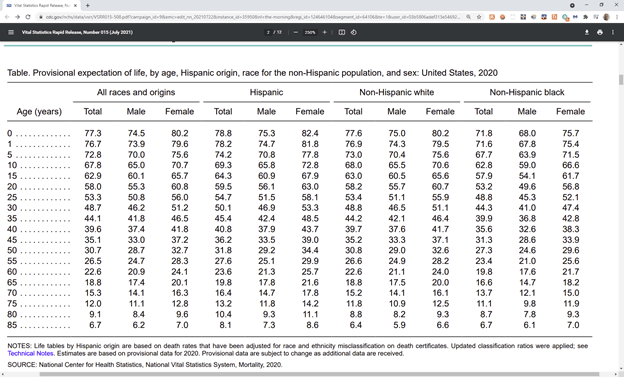Download the PDF document
This screenshot has width=624, height=377.
[x=587, y=32]
